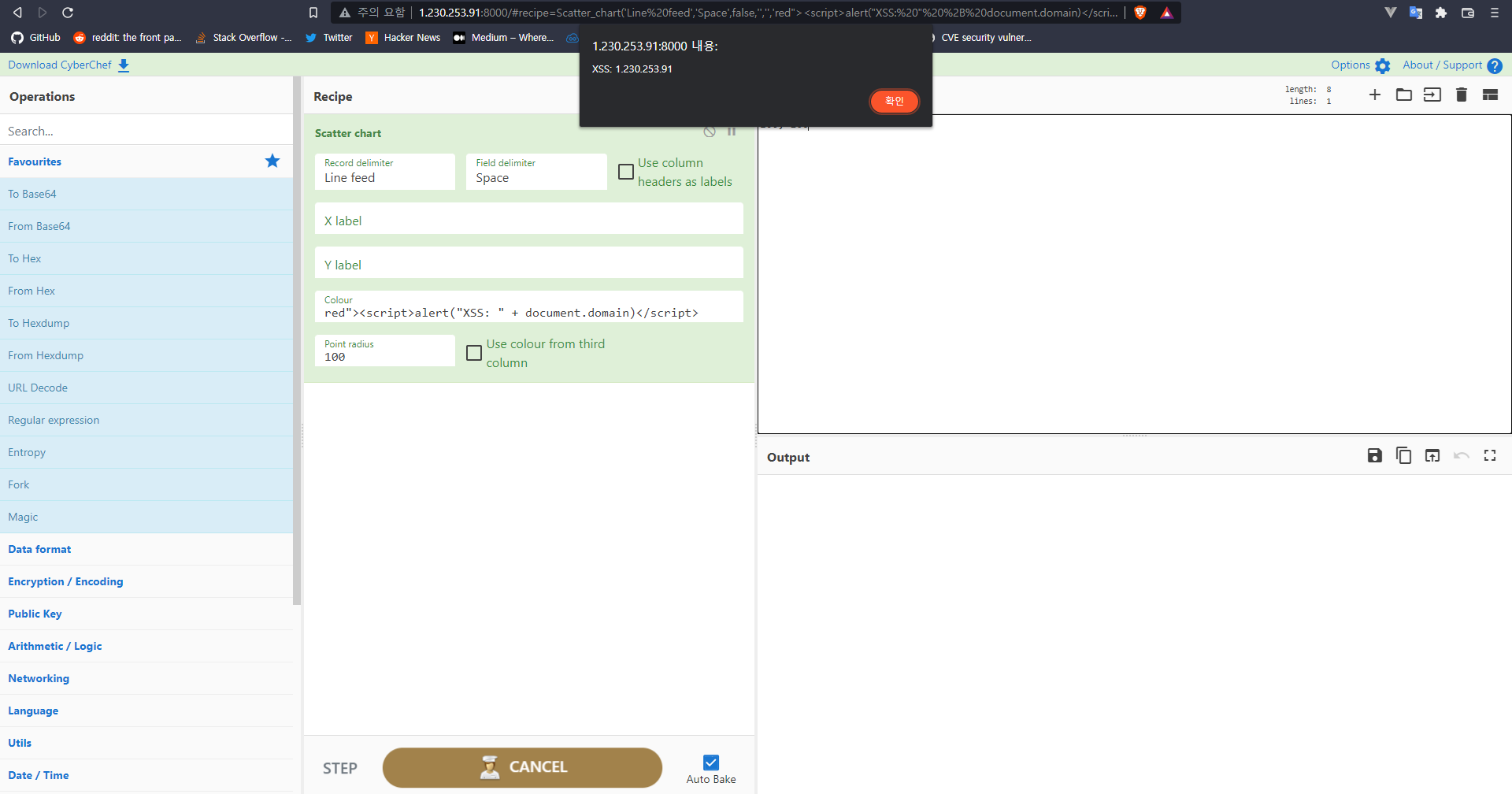This screenshot has height=794, width=1512.
Task: Open the Brave rewards triangle icon
Action: (x=1166, y=13)
